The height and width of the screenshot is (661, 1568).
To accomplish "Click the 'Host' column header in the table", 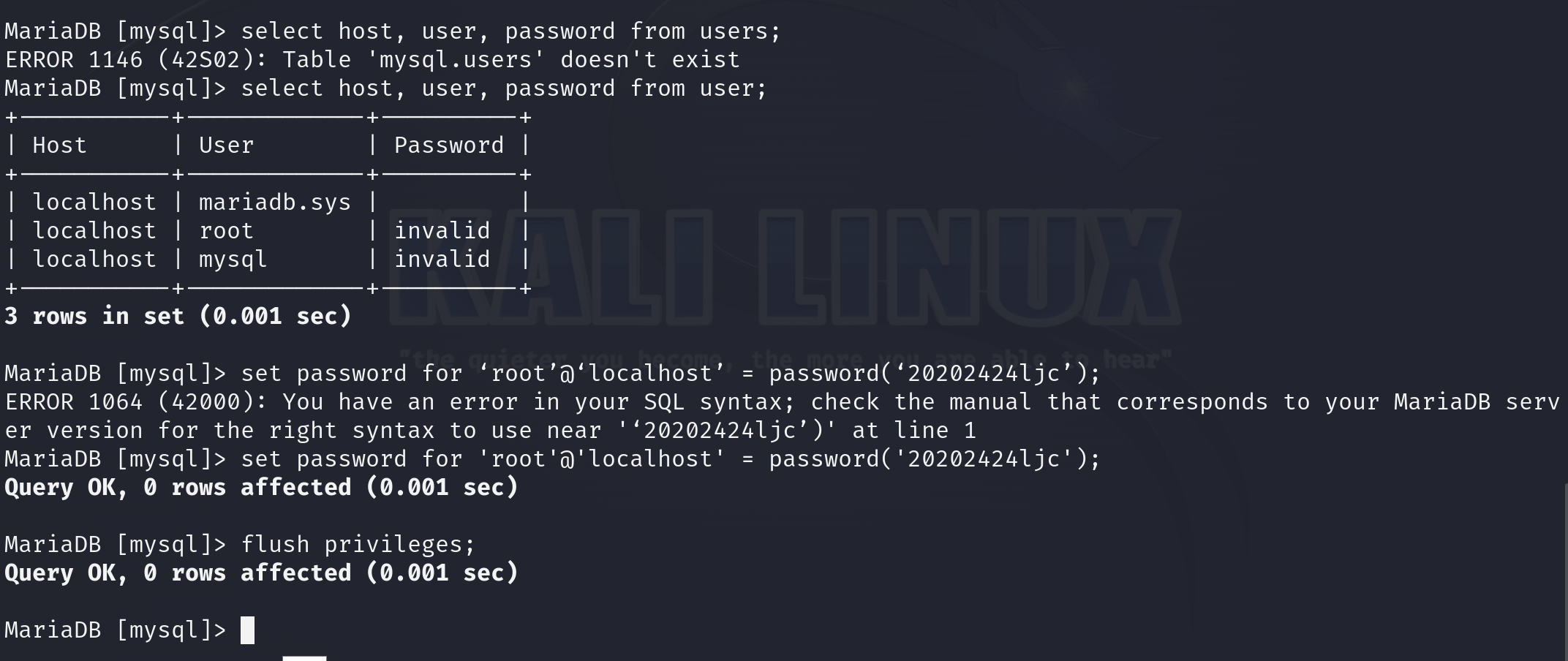I will click(x=59, y=146).
